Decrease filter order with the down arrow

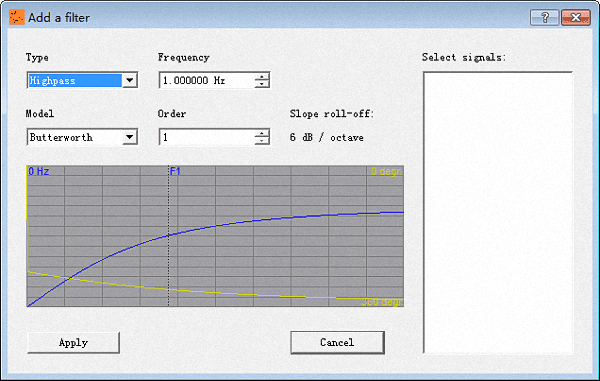point(262,140)
